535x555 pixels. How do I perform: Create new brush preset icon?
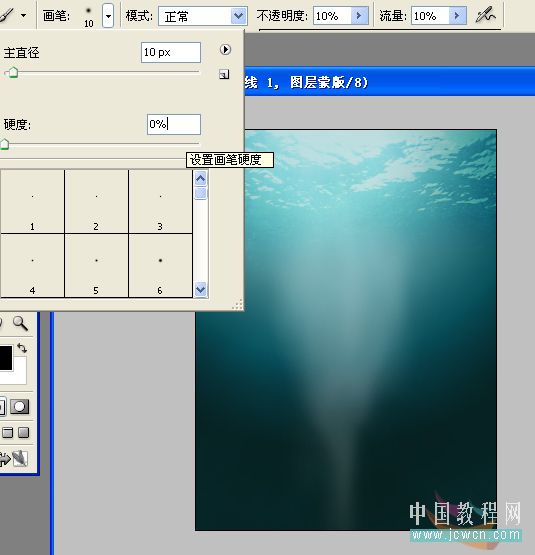[224, 74]
